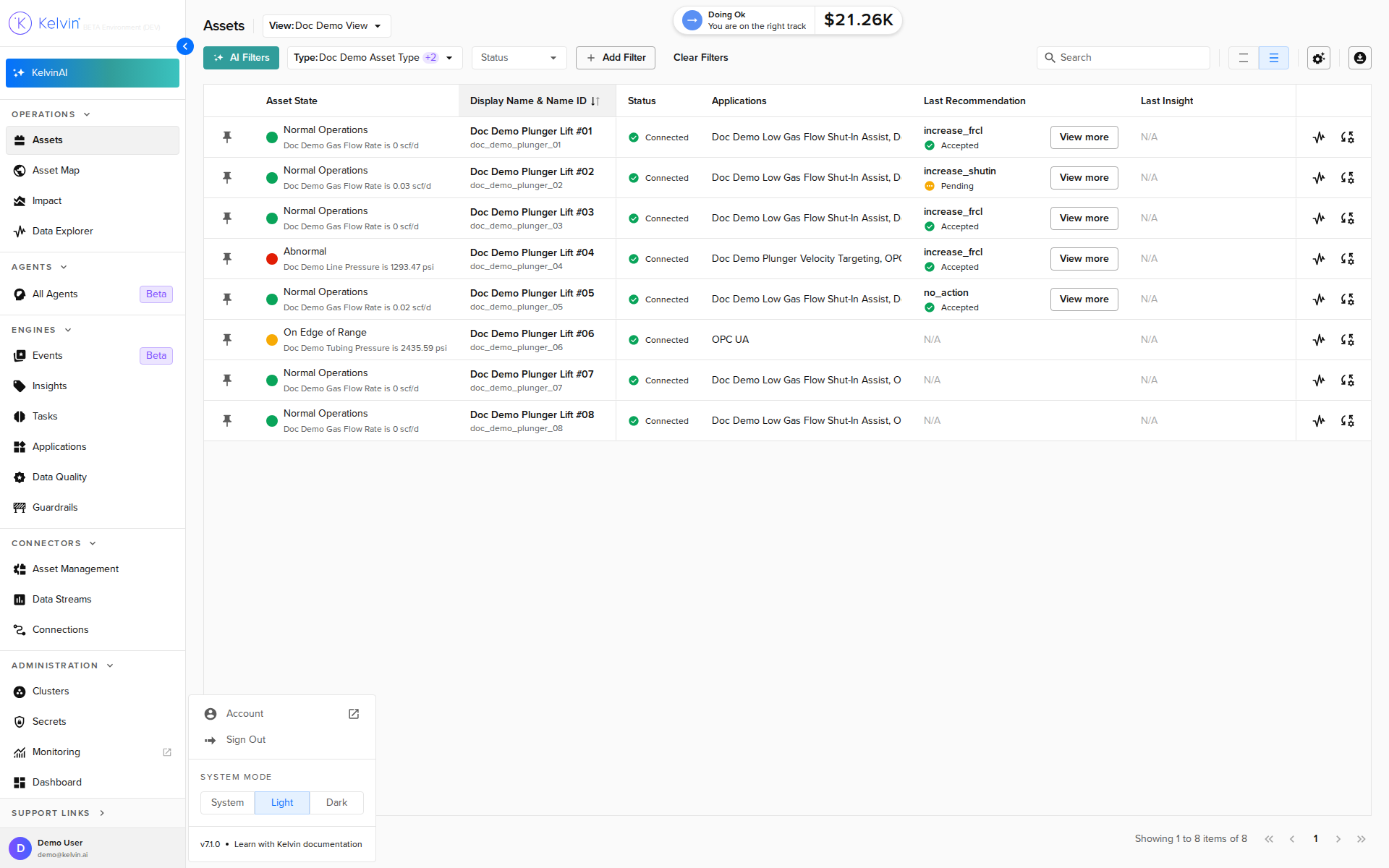Open the Status filter dropdown

519,58
